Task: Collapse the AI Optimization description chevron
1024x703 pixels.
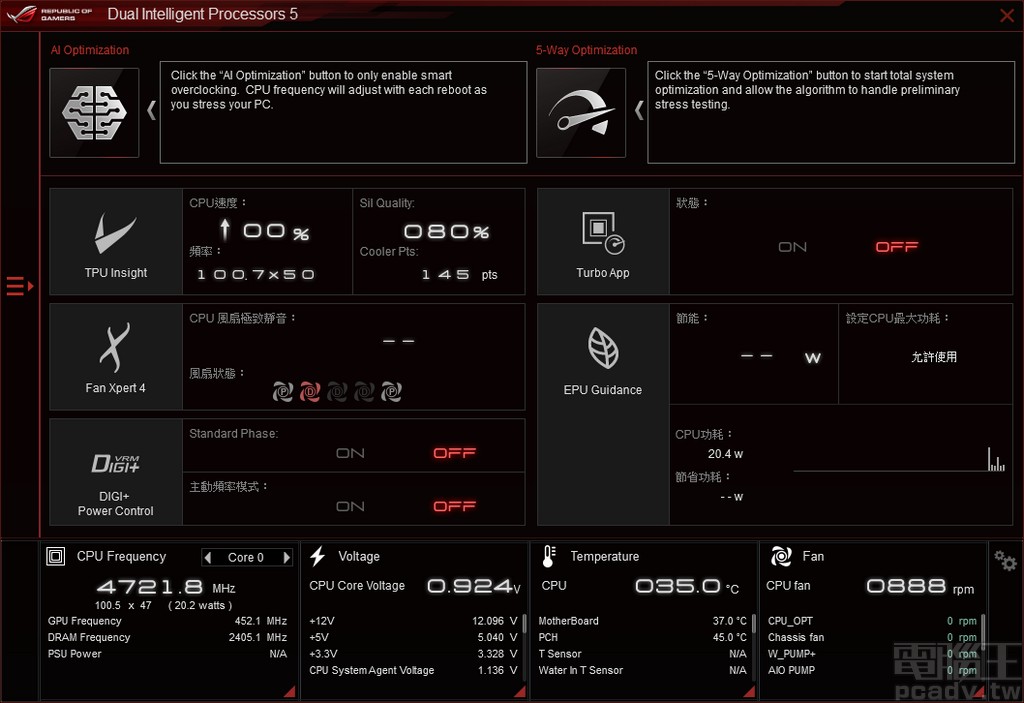Action: [x=152, y=110]
